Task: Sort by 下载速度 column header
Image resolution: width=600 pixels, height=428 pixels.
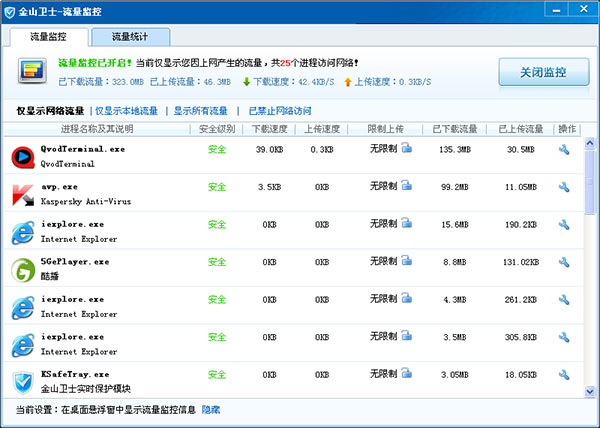Action: (269, 129)
